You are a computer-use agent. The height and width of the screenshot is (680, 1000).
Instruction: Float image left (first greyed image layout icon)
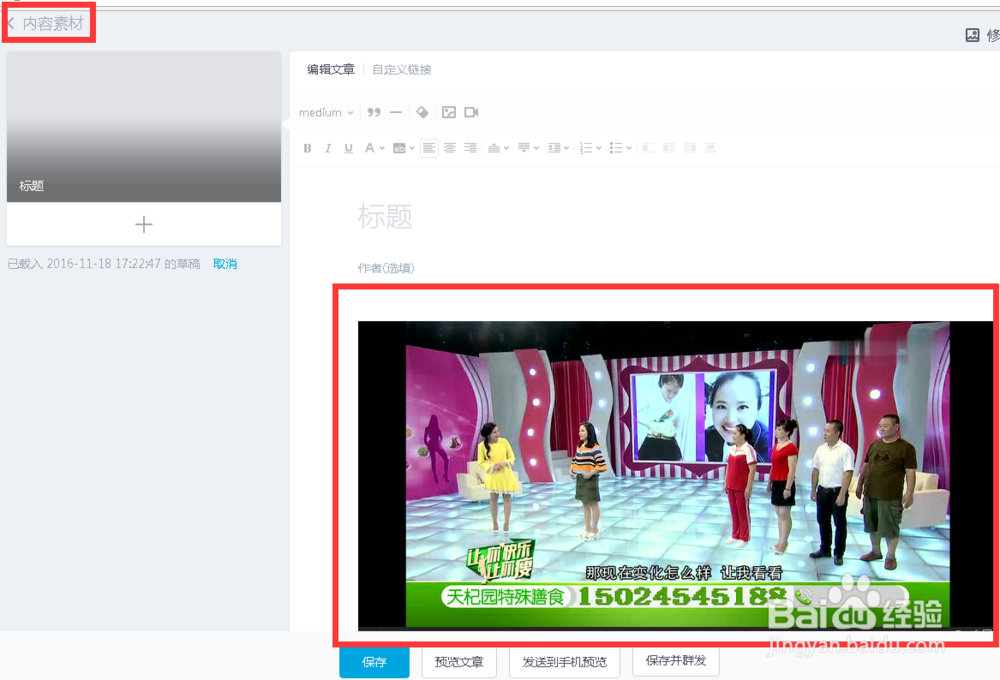point(649,148)
